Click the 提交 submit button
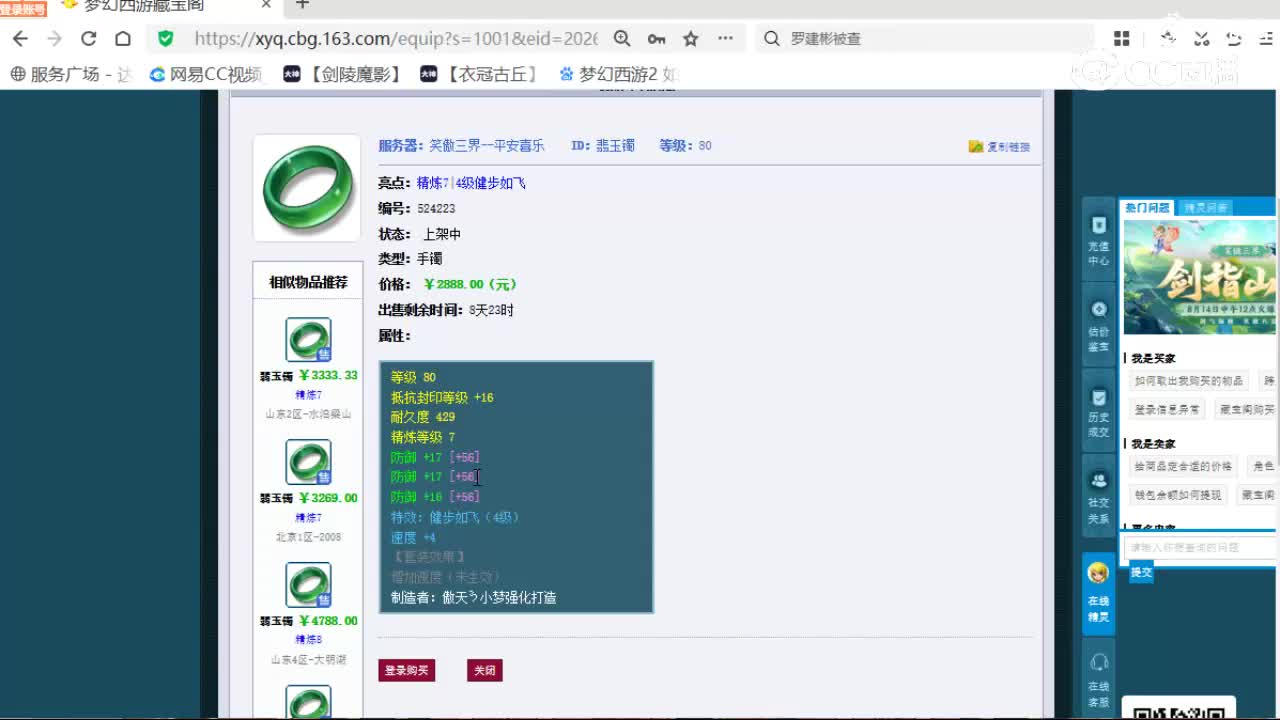 pyautogui.click(x=1141, y=573)
